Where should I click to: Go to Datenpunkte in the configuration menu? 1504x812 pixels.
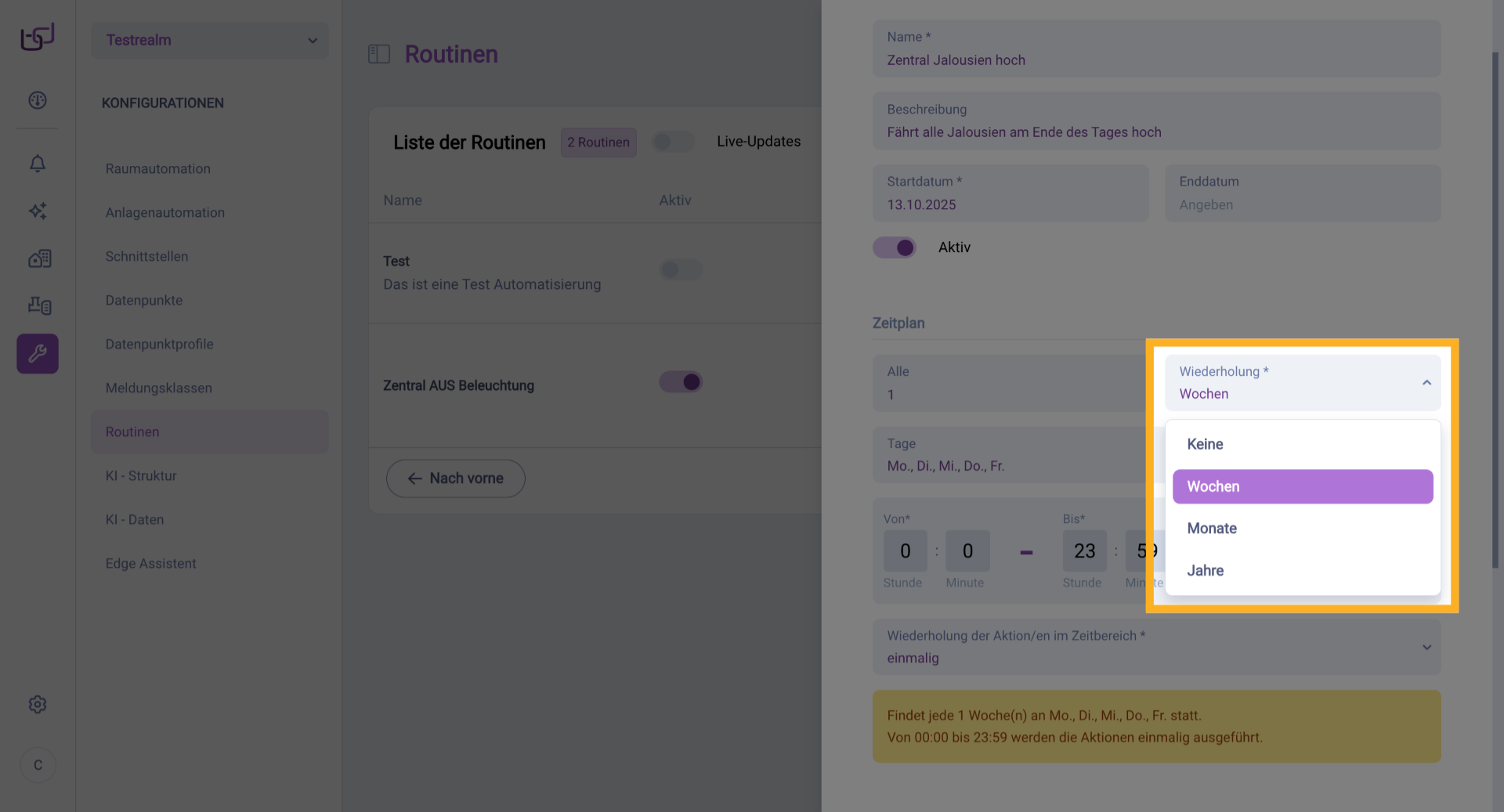[144, 301]
